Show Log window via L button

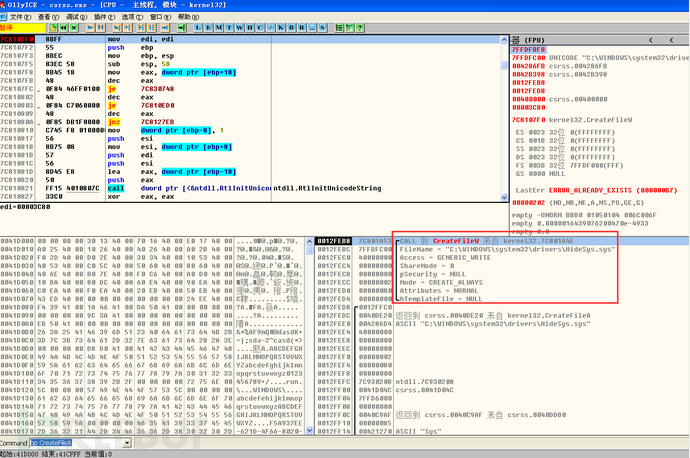(198, 28)
